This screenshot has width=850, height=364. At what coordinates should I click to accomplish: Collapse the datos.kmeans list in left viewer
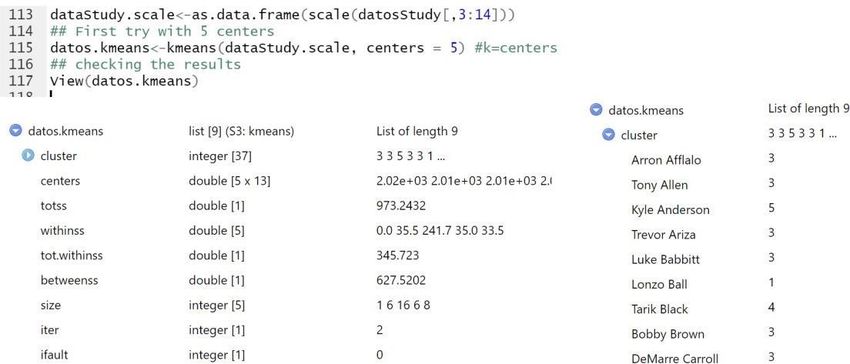[16, 131]
